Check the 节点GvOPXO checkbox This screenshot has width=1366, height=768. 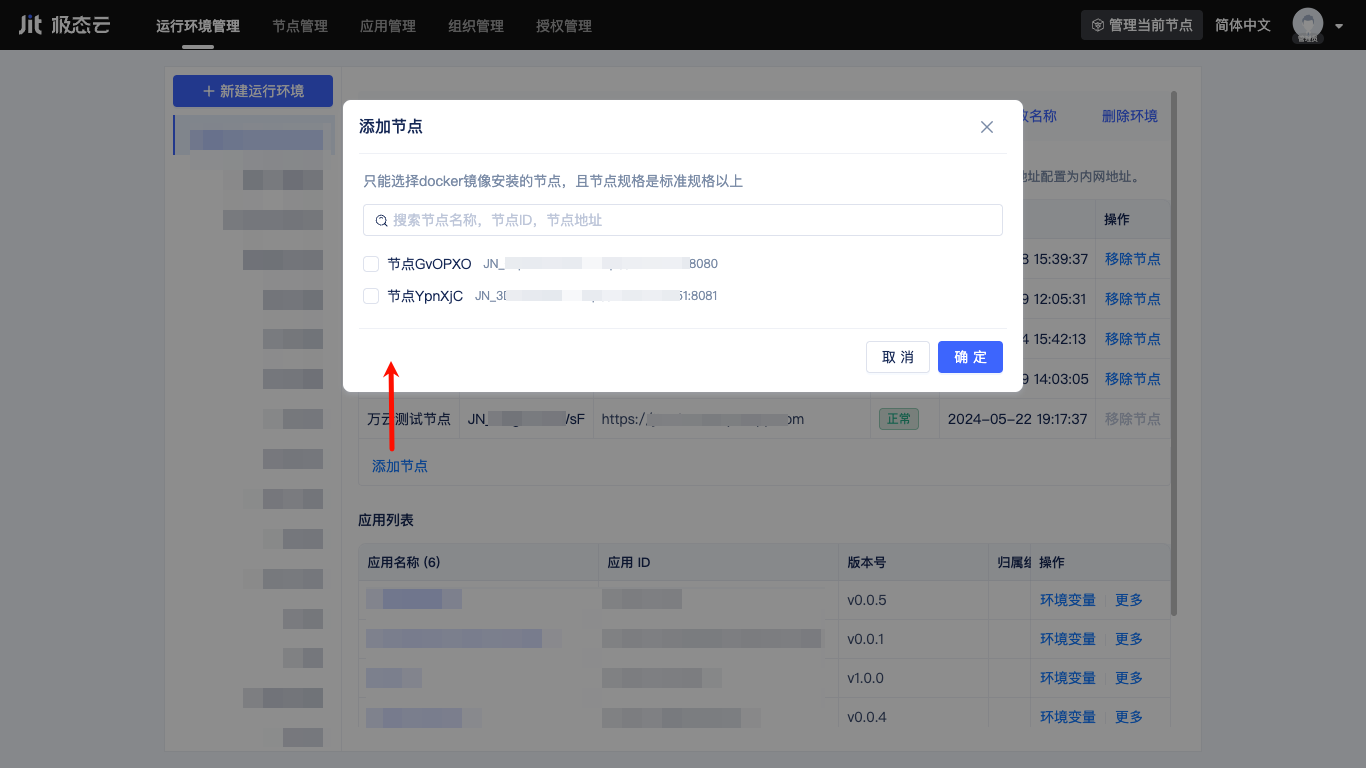[371, 264]
